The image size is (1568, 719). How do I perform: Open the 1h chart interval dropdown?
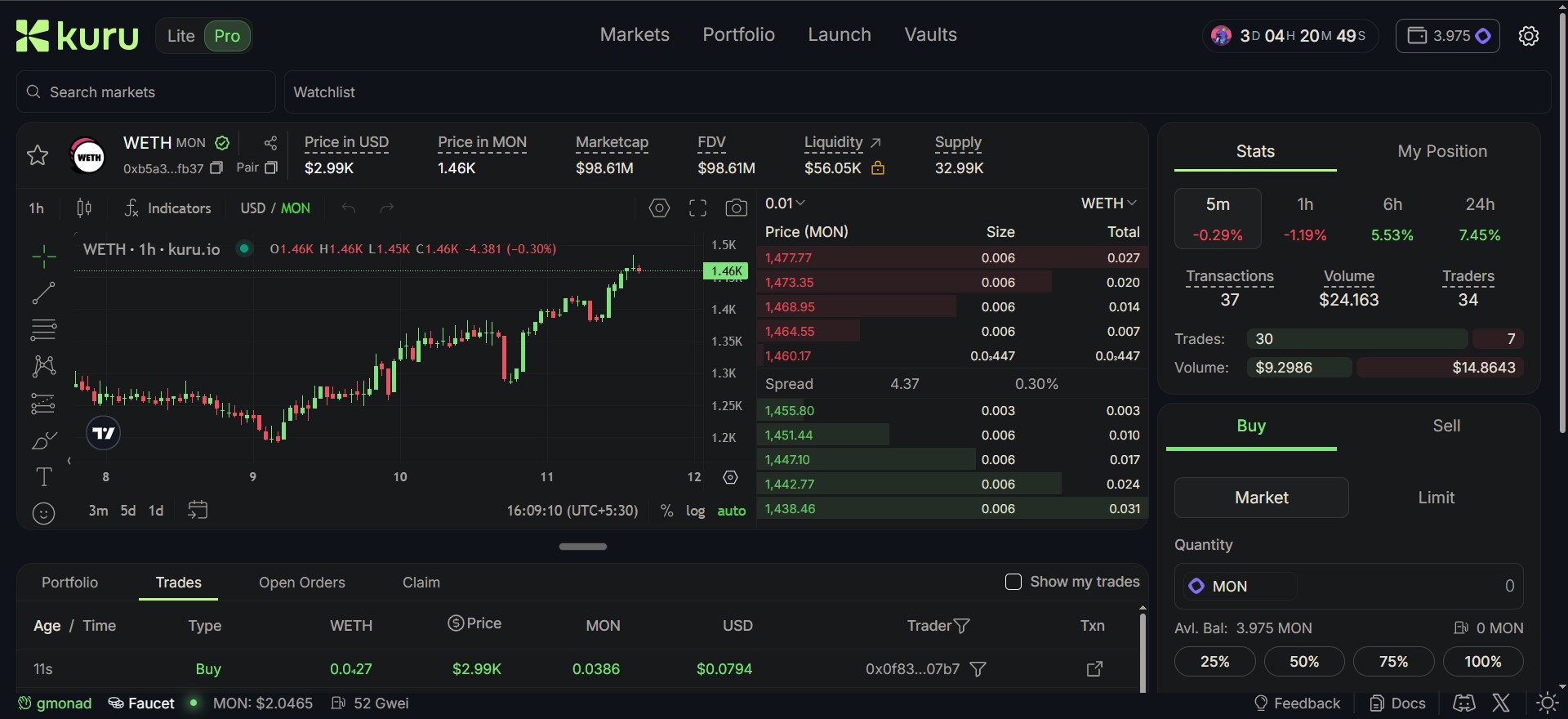point(37,208)
